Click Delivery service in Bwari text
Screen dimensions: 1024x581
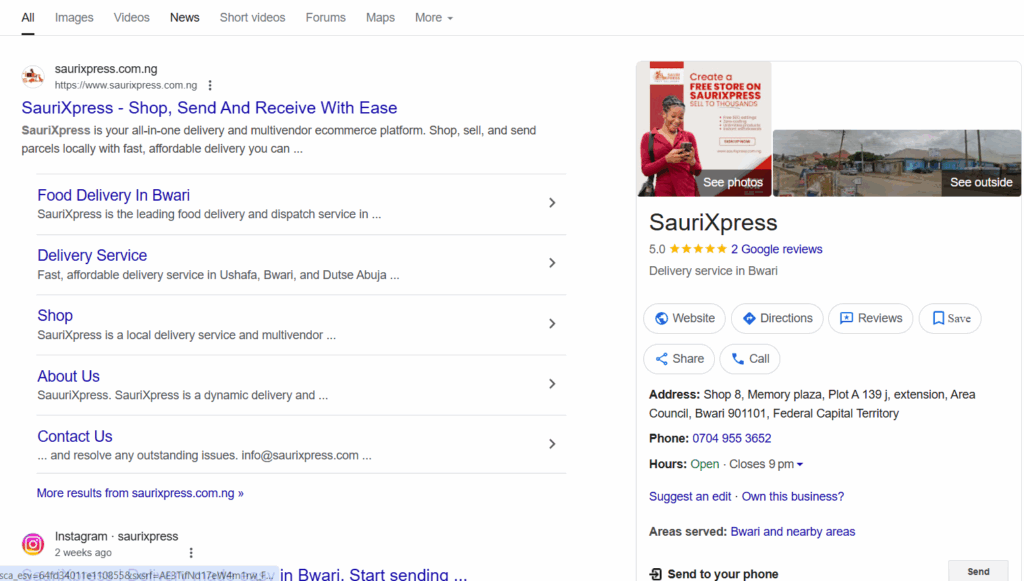coord(713,271)
